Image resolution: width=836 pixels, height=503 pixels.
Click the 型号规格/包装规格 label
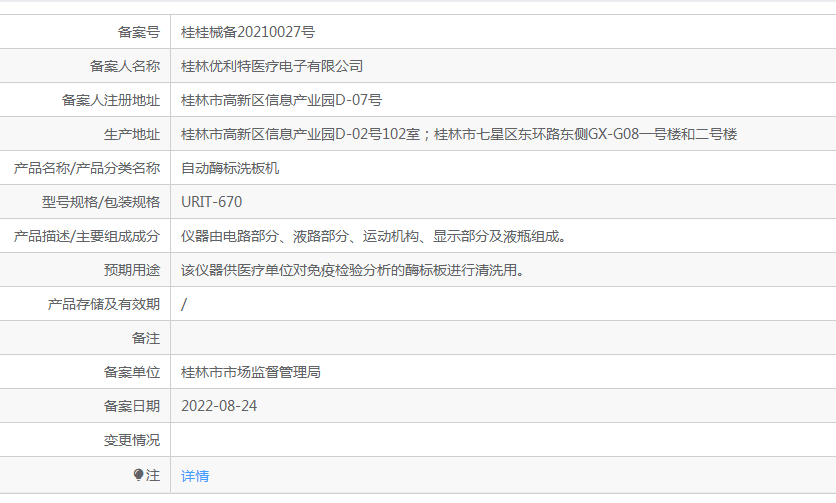tap(101, 202)
